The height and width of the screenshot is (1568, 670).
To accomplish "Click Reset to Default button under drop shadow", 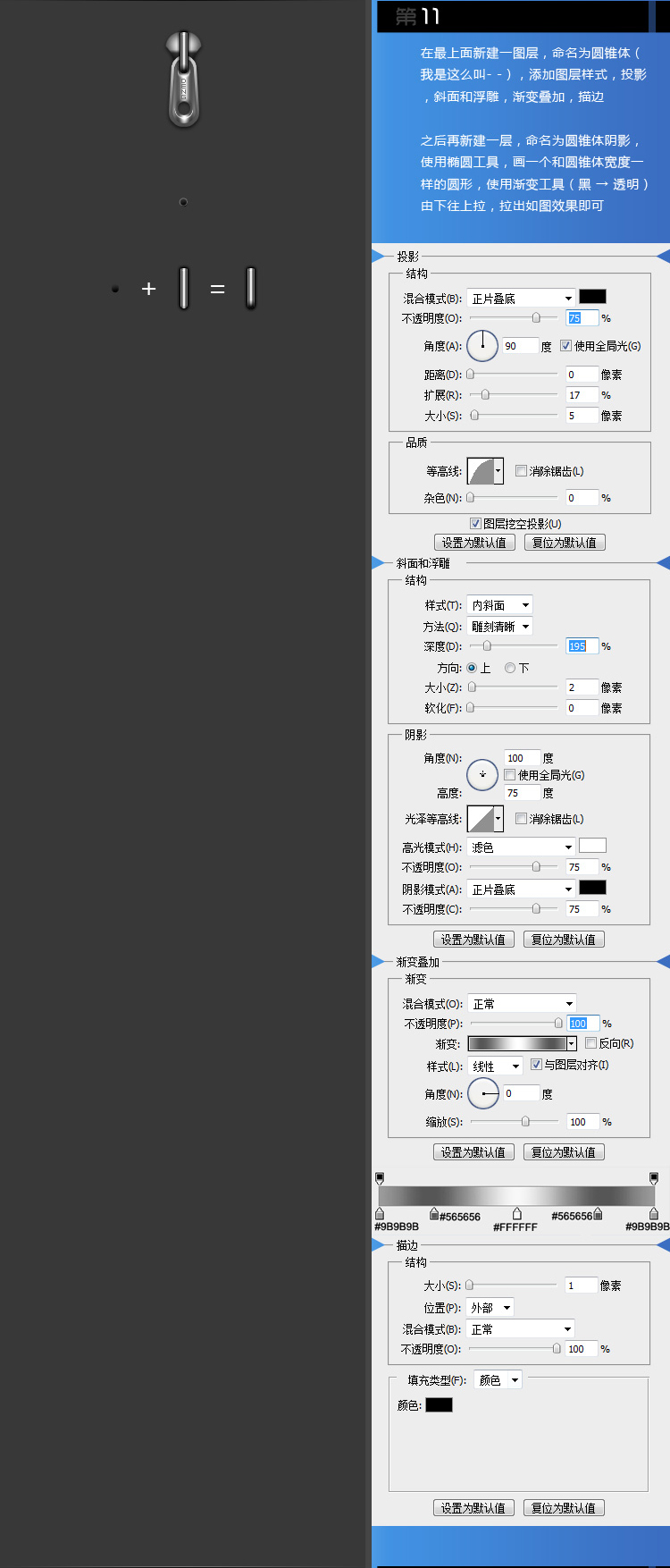I will click(x=565, y=543).
